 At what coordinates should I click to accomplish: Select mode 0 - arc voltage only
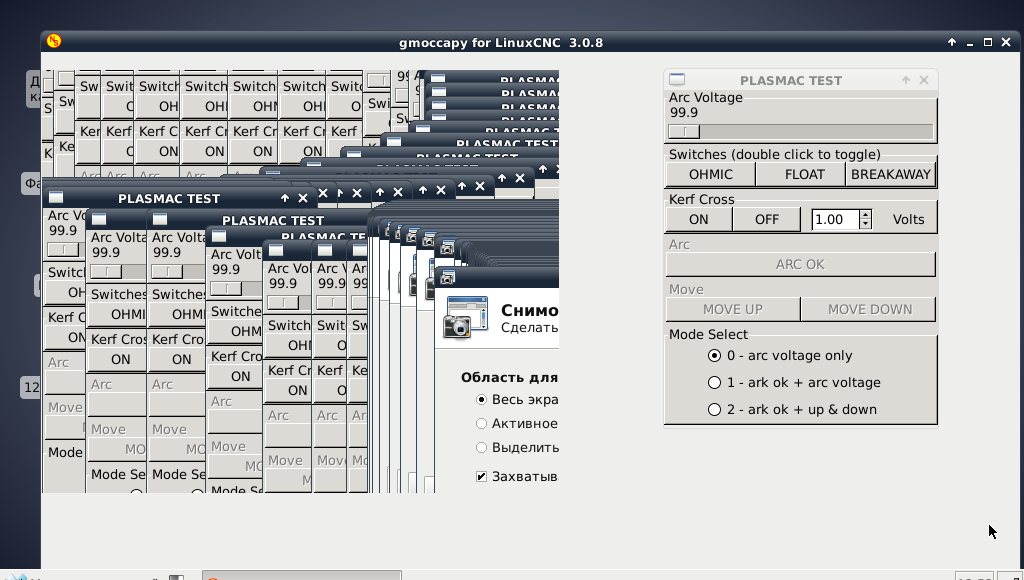click(714, 356)
